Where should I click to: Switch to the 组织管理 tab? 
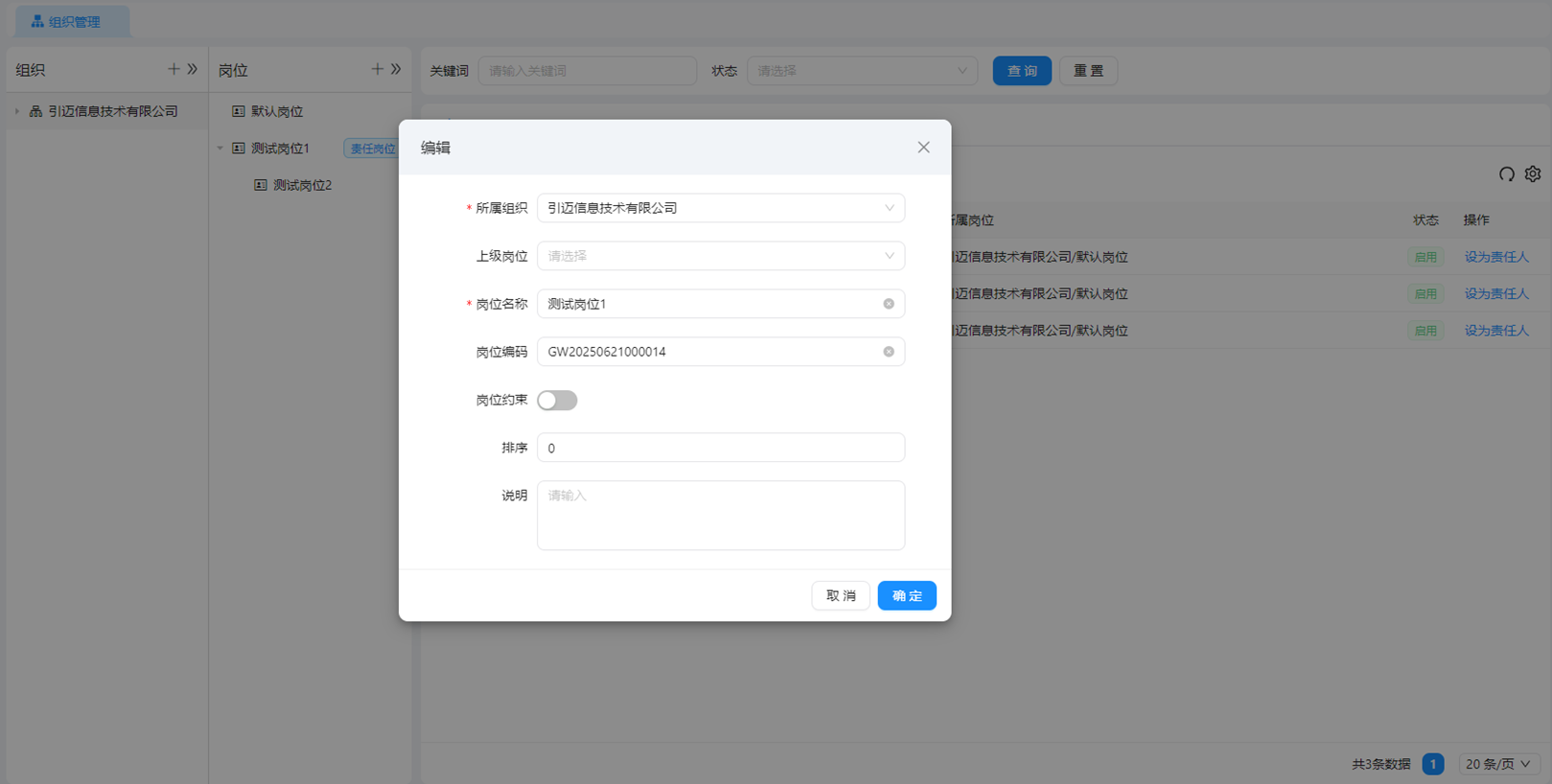(73, 21)
